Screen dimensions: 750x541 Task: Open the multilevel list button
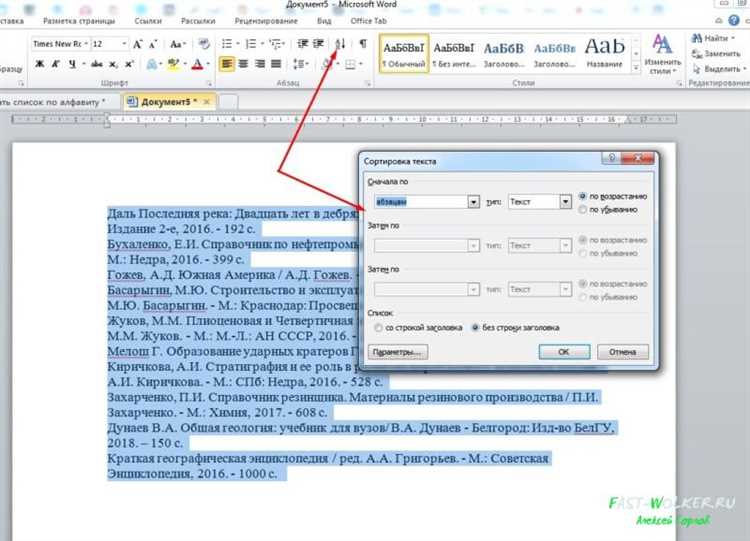click(276, 44)
